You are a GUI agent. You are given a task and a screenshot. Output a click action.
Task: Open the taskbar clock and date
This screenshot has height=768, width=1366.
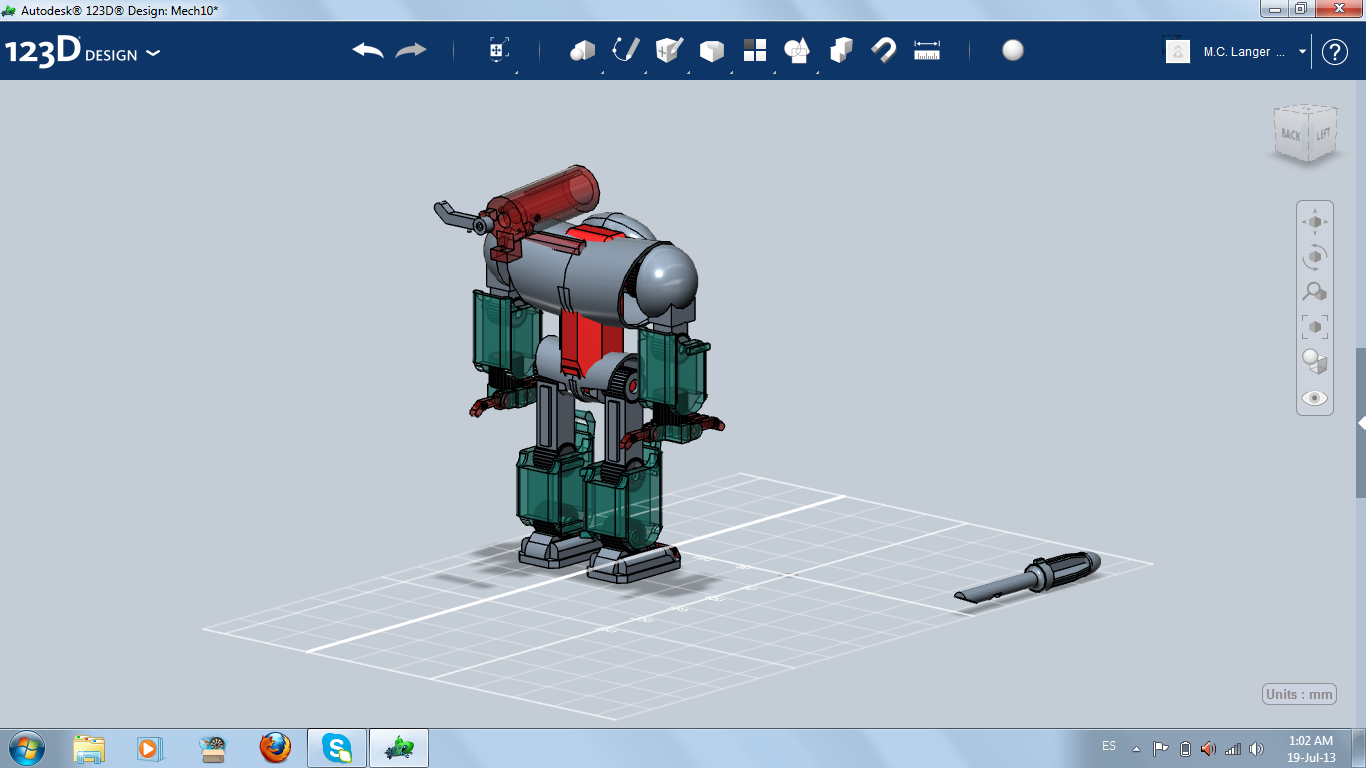coord(1311,748)
